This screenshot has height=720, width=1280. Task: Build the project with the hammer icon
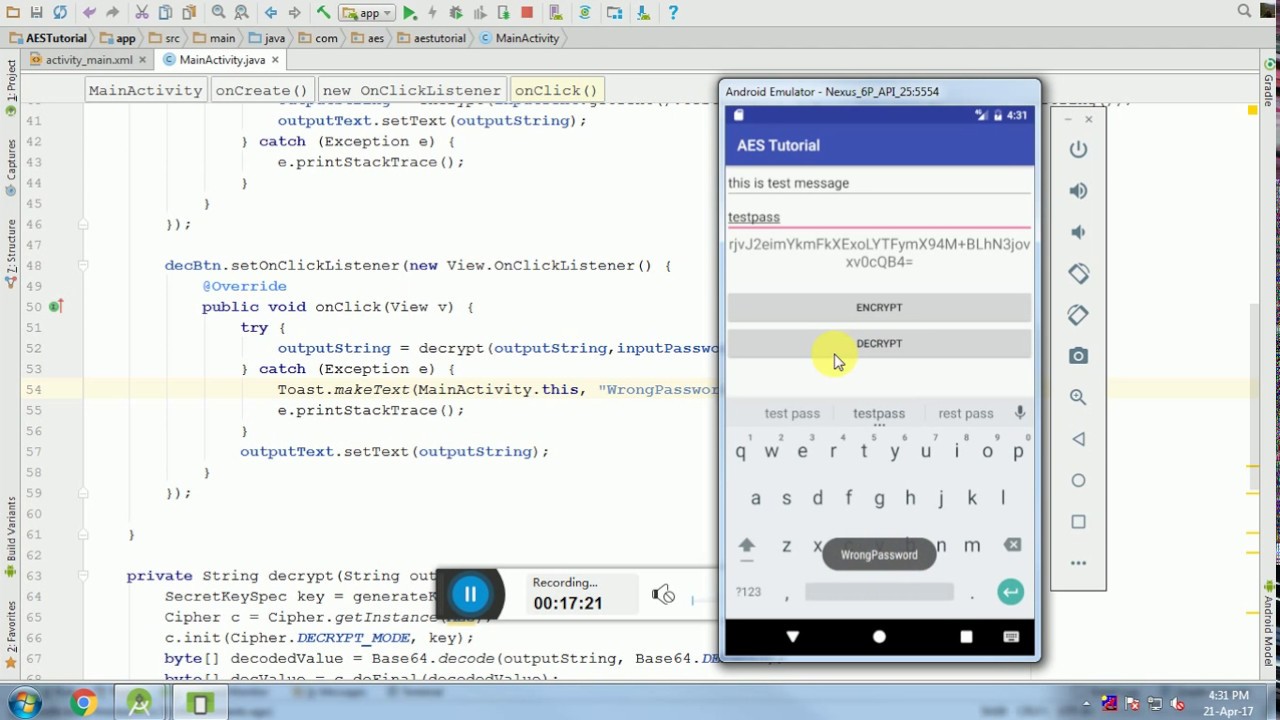[x=323, y=13]
